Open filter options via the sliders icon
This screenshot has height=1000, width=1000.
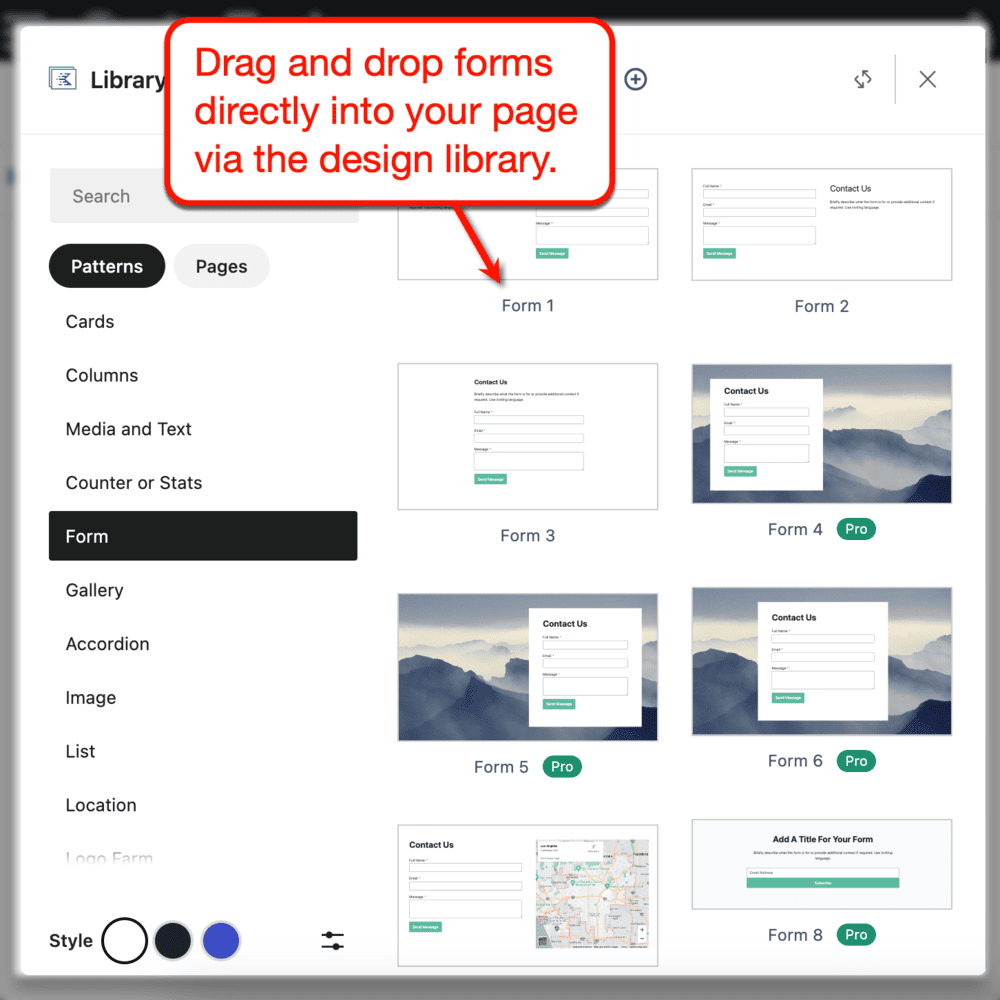(x=331, y=940)
